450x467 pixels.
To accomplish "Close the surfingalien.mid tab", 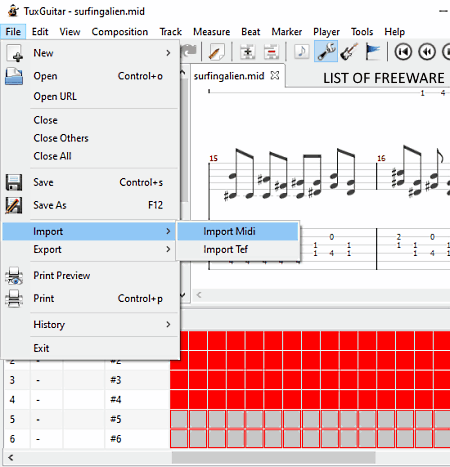I will tap(275, 76).
